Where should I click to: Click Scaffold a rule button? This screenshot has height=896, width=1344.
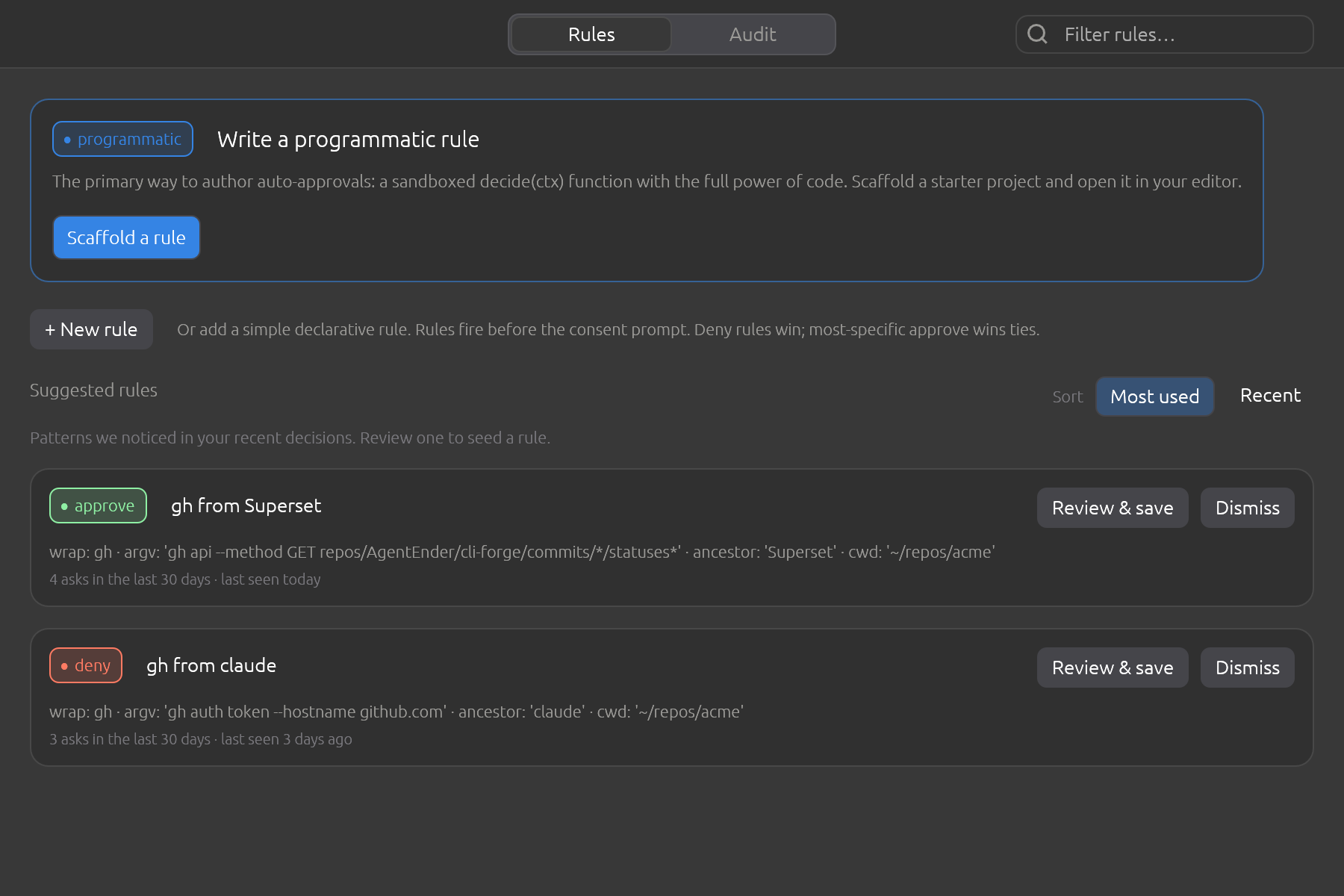[x=126, y=237]
